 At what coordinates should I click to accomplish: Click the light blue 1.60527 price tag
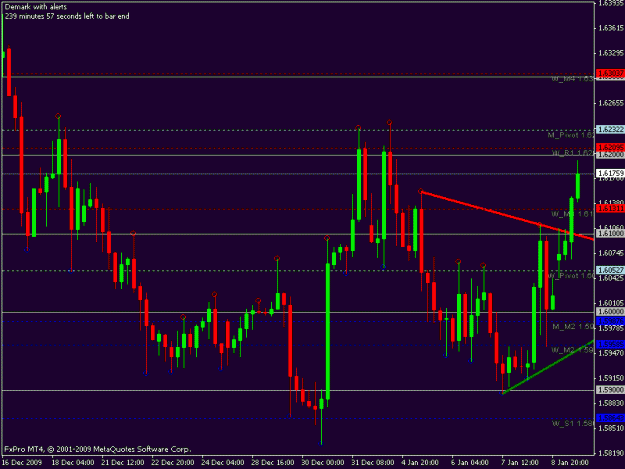coord(610,270)
